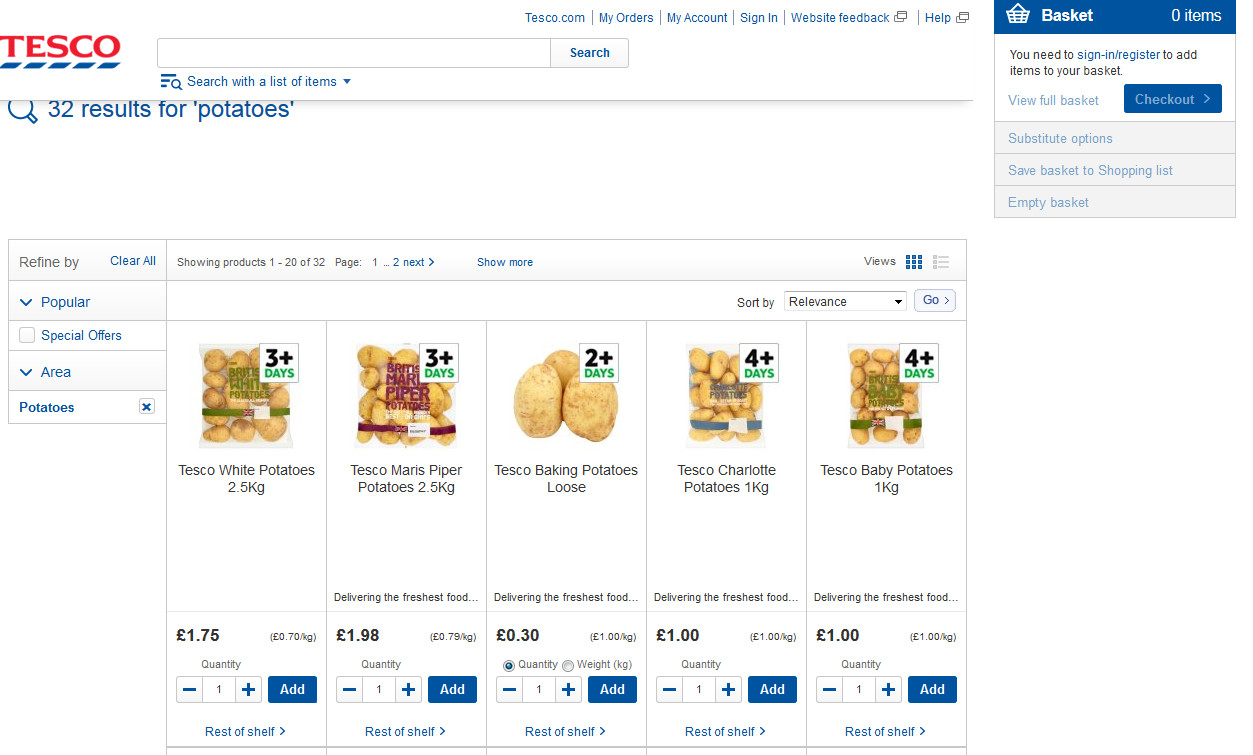View Rest of shelf for Baking Potatoes
The height and width of the screenshot is (755, 1253).
pos(565,731)
